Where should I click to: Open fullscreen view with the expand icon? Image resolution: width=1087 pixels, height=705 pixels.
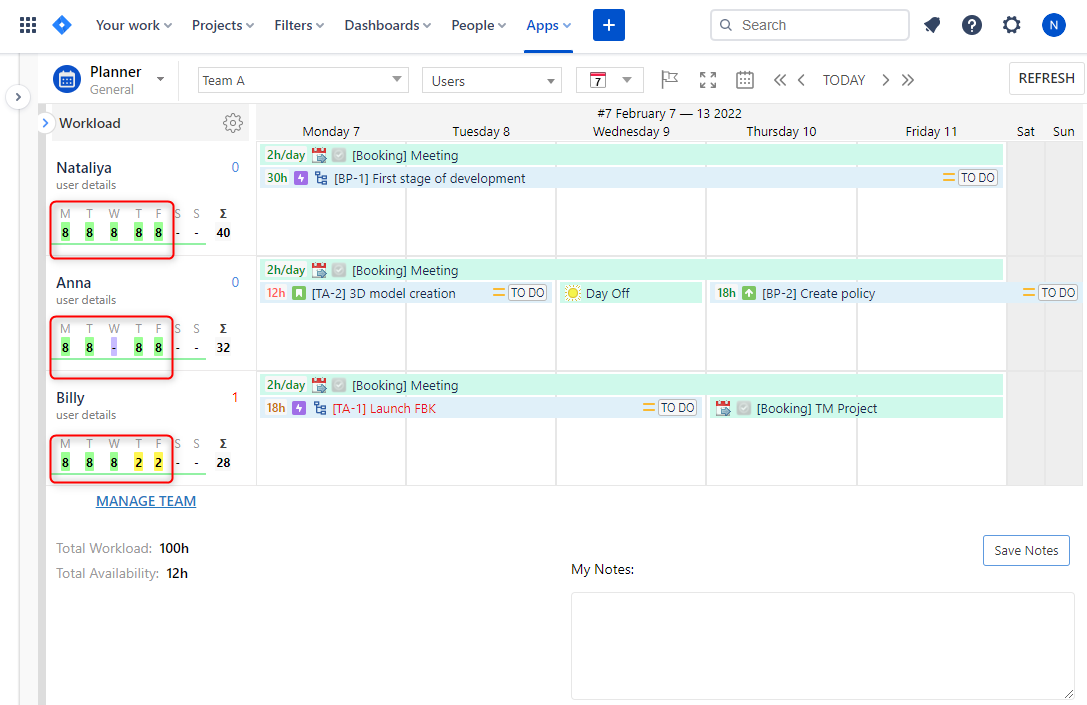708,79
